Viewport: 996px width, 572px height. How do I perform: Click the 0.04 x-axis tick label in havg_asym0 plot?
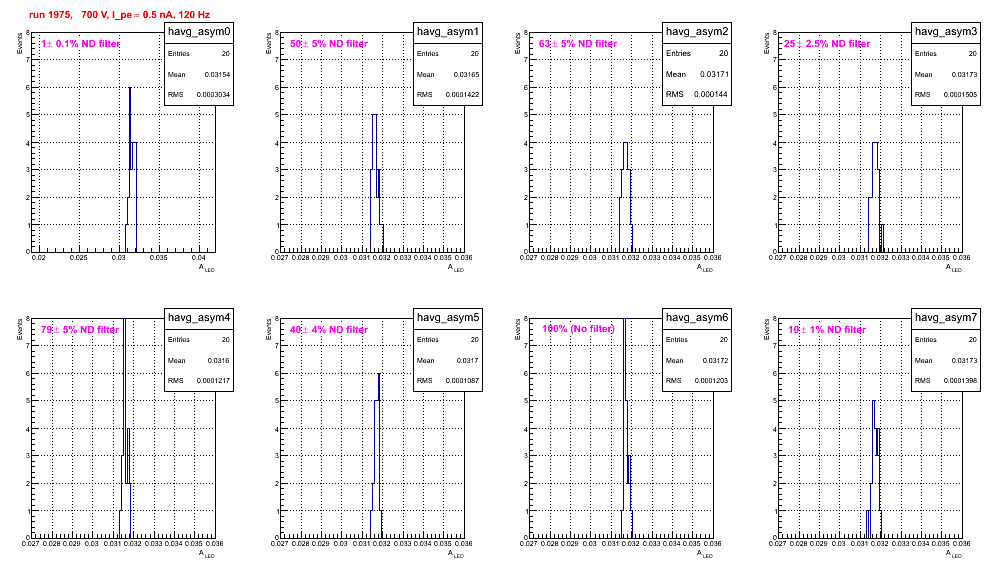[199, 258]
